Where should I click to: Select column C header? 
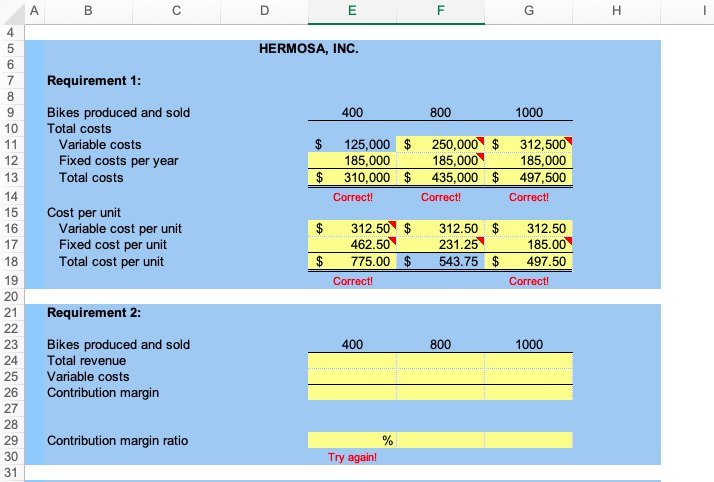point(176,11)
